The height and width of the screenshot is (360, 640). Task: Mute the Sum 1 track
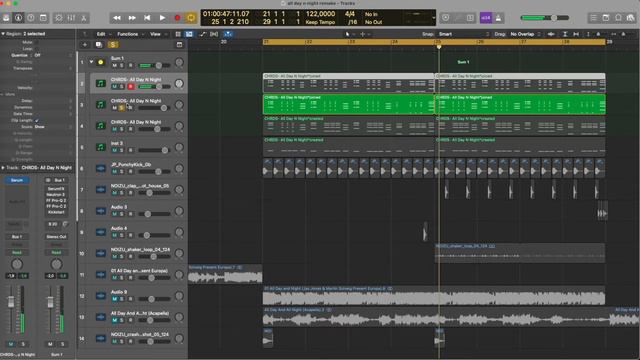point(114,65)
